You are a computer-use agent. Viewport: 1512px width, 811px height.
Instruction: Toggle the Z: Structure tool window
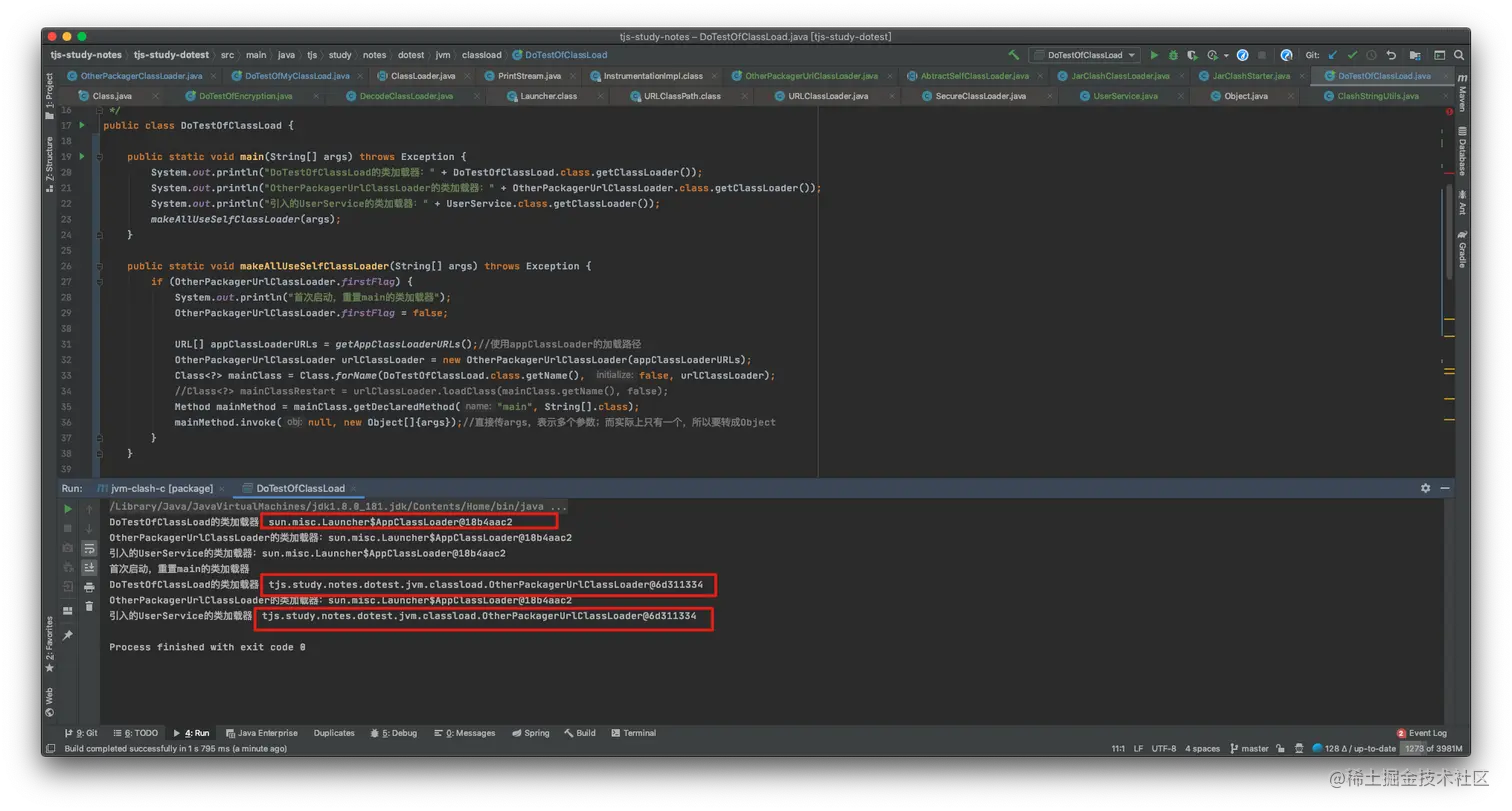[49, 163]
